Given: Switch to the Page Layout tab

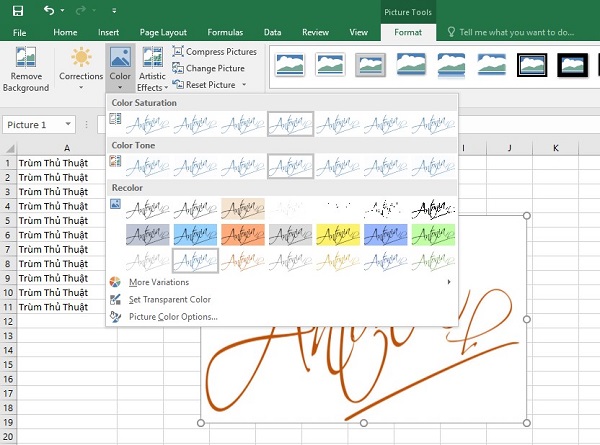Looking at the screenshot, I should pyautogui.click(x=164, y=32).
